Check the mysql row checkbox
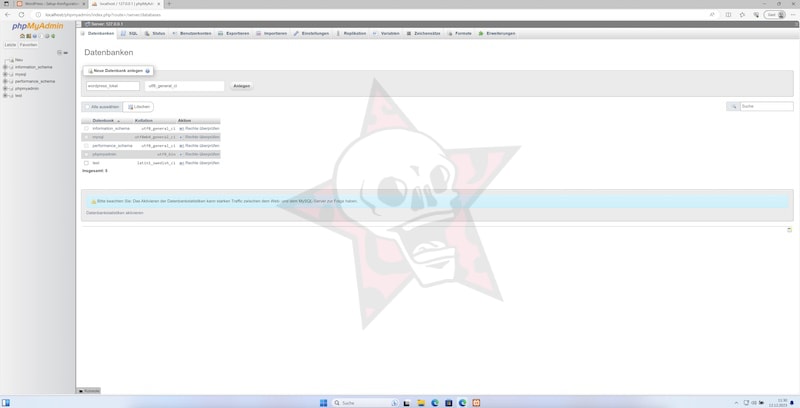800x408 pixels. tap(86, 137)
